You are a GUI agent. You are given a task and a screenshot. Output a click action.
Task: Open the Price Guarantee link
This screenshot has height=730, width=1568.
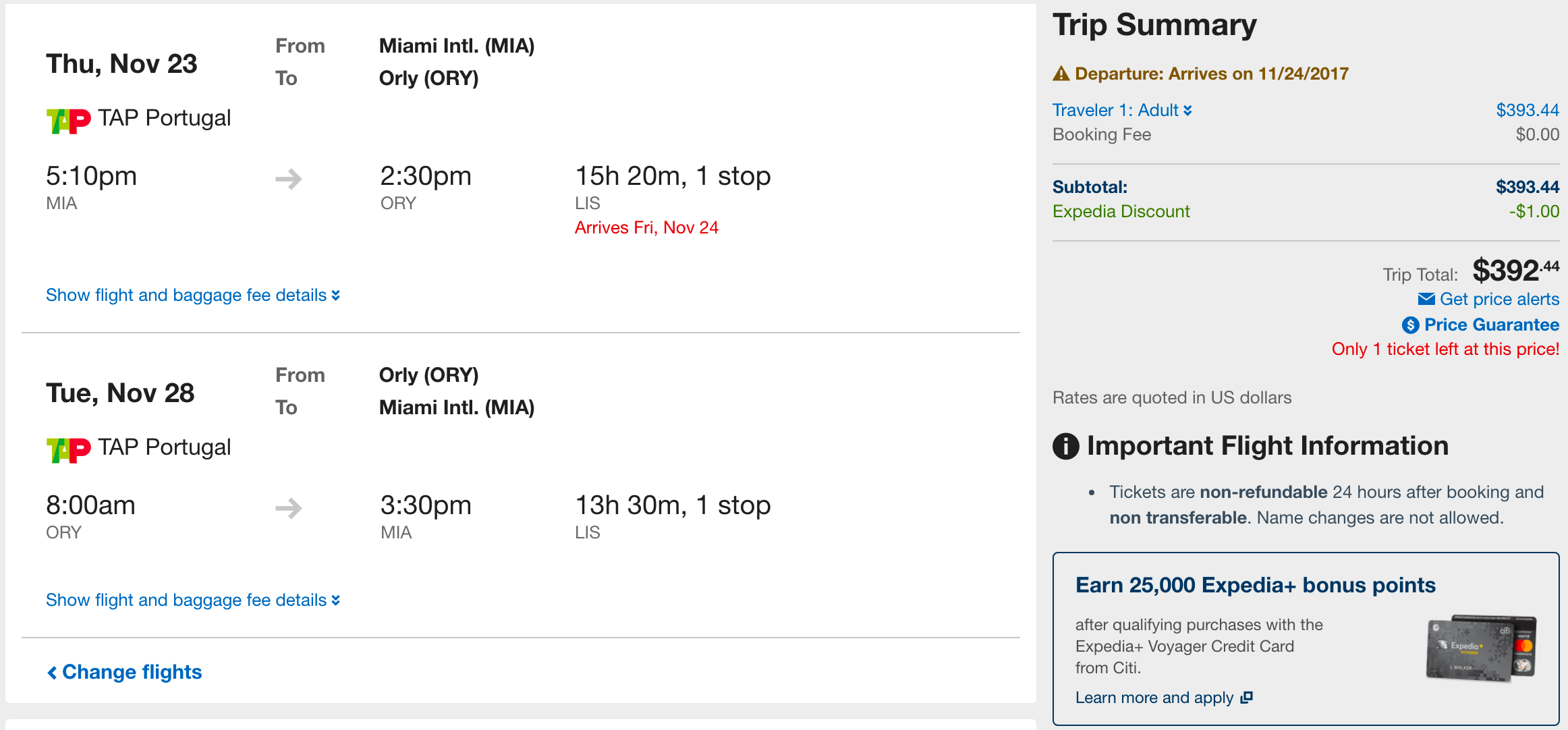tap(1491, 325)
